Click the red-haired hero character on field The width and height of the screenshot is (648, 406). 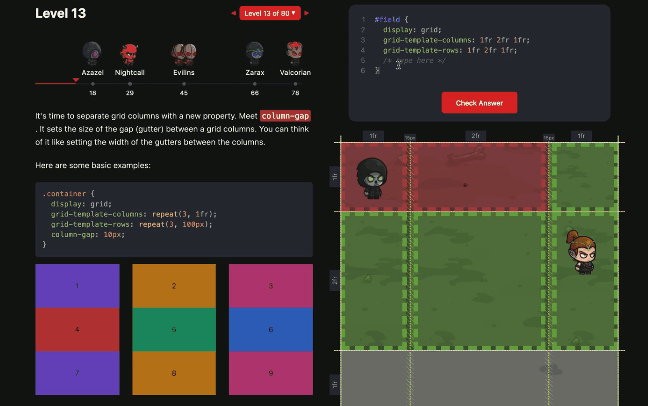click(581, 252)
